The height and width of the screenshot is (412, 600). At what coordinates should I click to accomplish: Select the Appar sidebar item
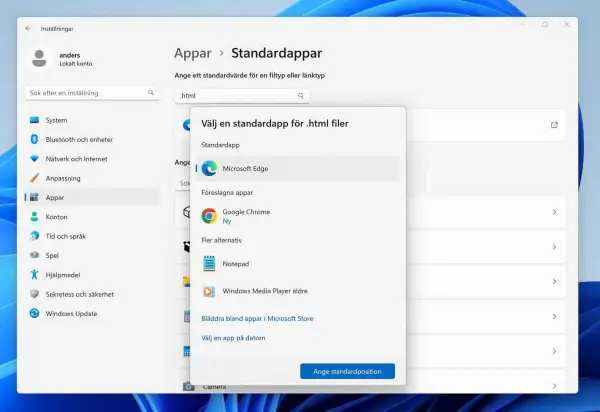pos(92,197)
